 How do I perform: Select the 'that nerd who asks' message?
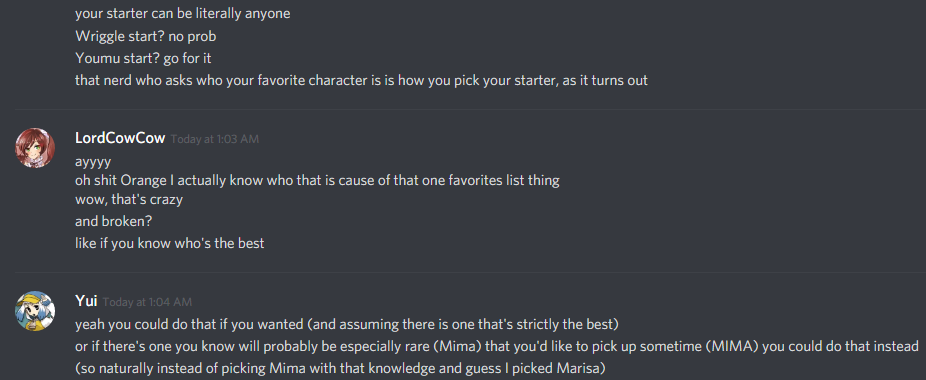click(x=361, y=80)
